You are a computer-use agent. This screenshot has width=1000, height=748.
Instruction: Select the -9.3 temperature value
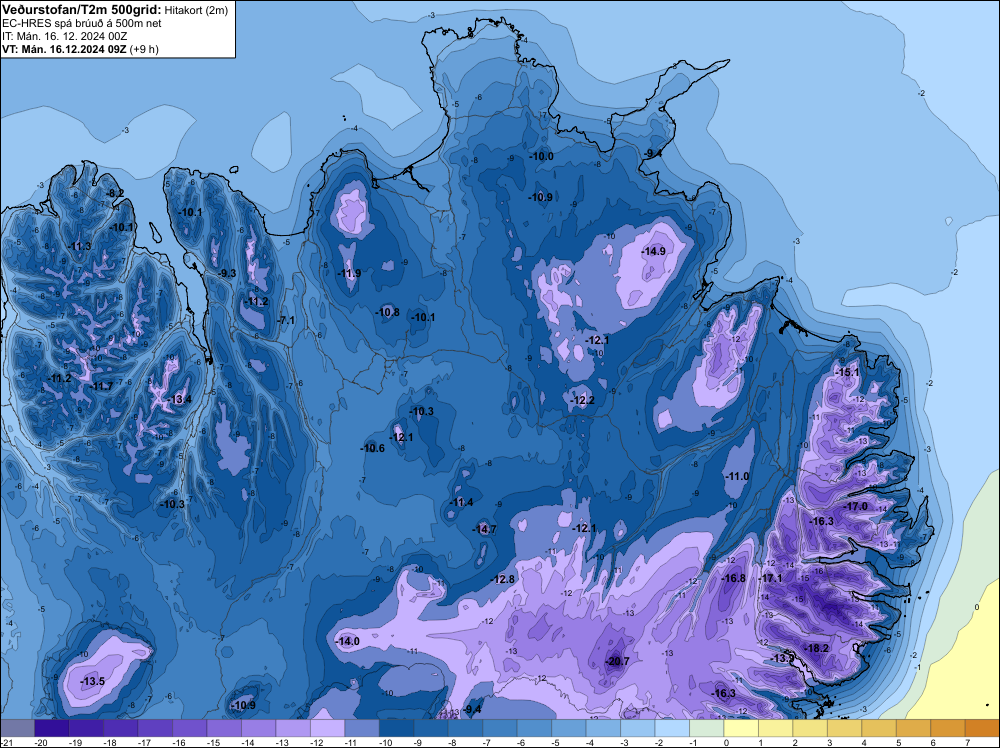coord(226,274)
